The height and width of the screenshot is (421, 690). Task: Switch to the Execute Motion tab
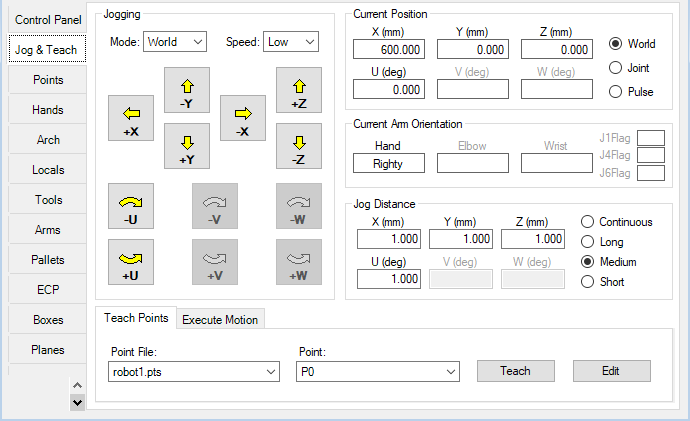click(220, 320)
